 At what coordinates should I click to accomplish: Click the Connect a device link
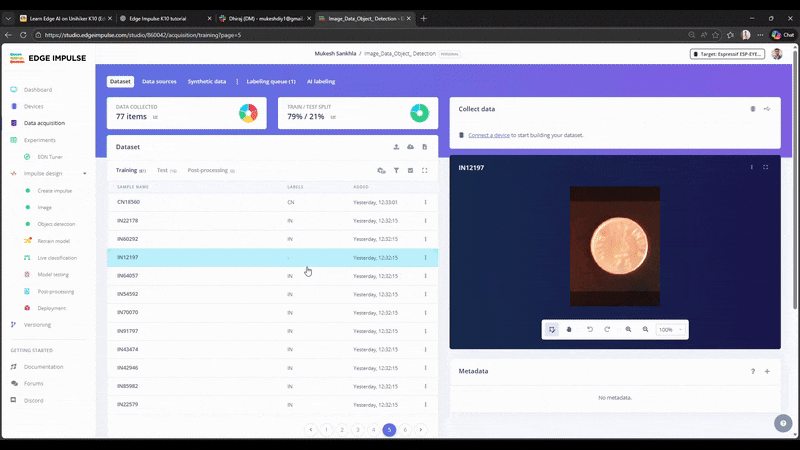coord(489,135)
